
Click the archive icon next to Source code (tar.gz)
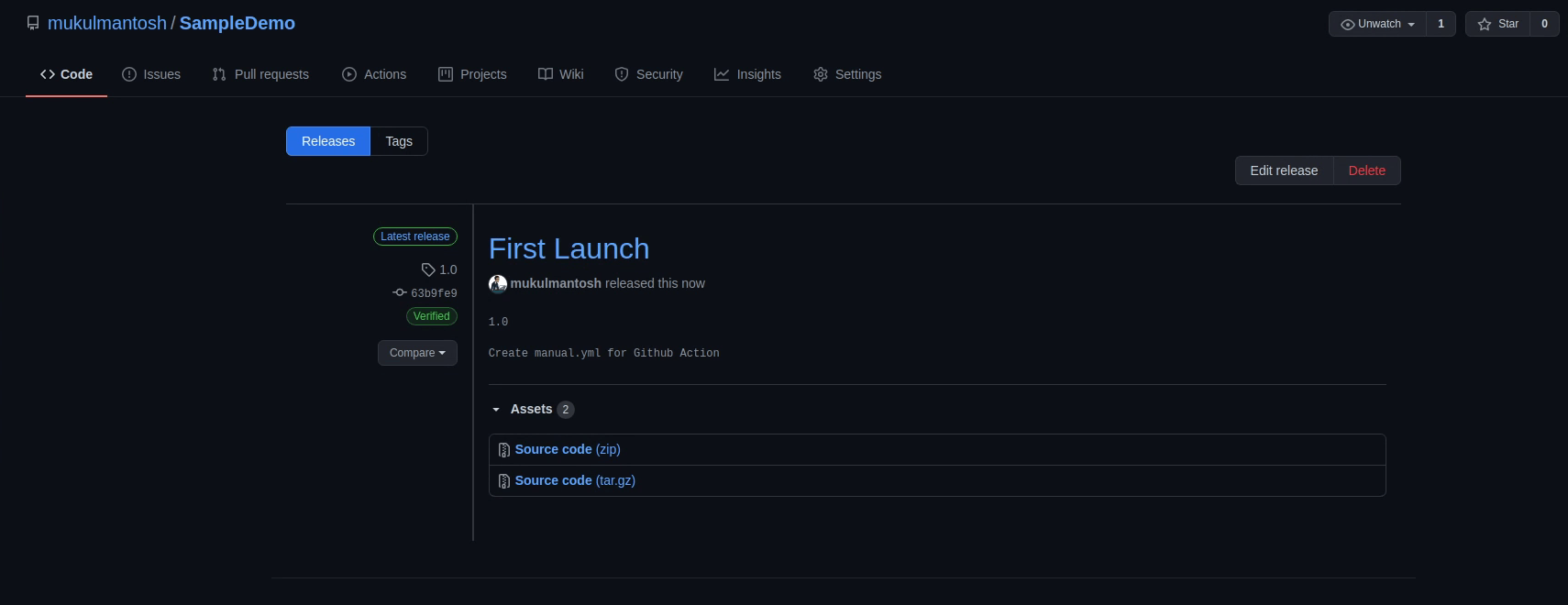[x=503, y=481]
